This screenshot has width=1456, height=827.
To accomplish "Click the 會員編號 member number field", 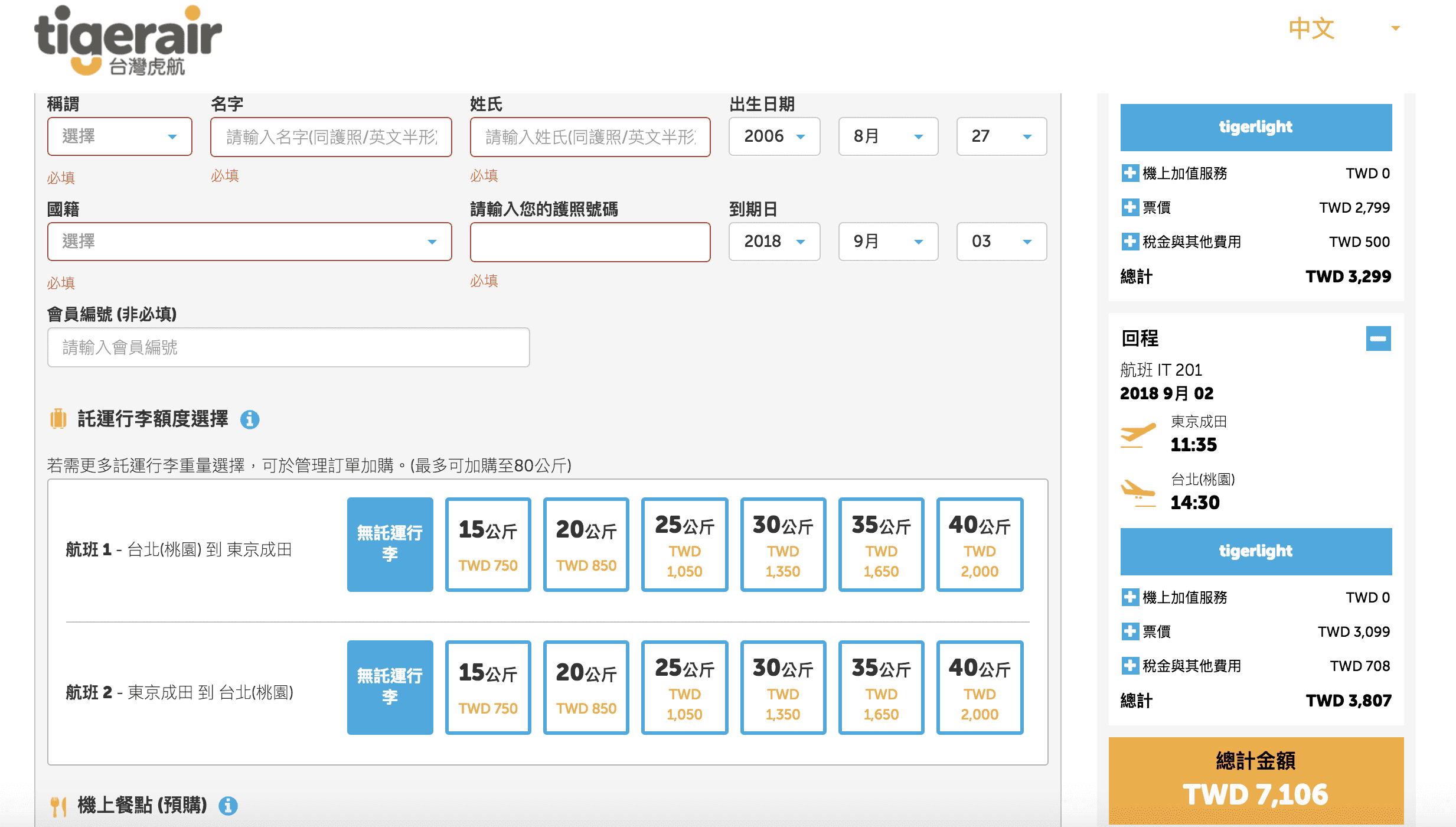I will 288,347.
